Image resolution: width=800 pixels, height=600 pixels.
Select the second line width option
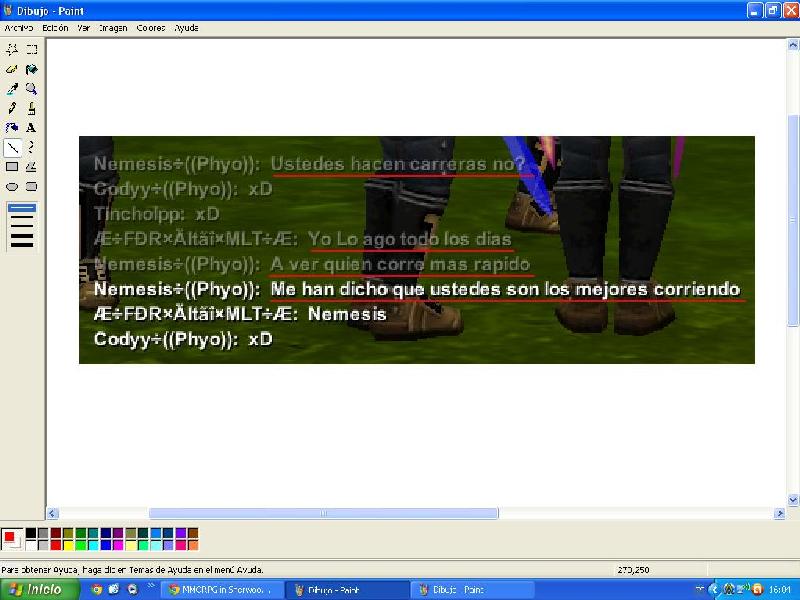[22, 217]
